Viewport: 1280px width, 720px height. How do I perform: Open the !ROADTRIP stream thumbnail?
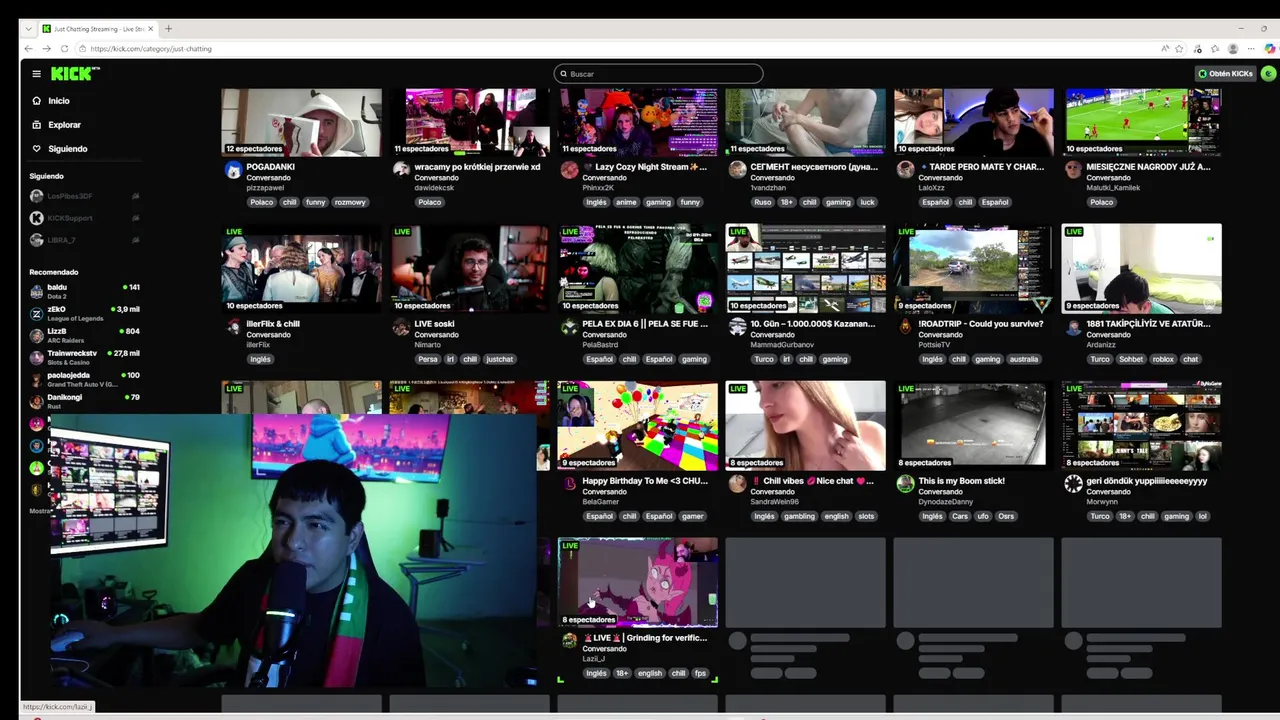(x=973, y=268)
